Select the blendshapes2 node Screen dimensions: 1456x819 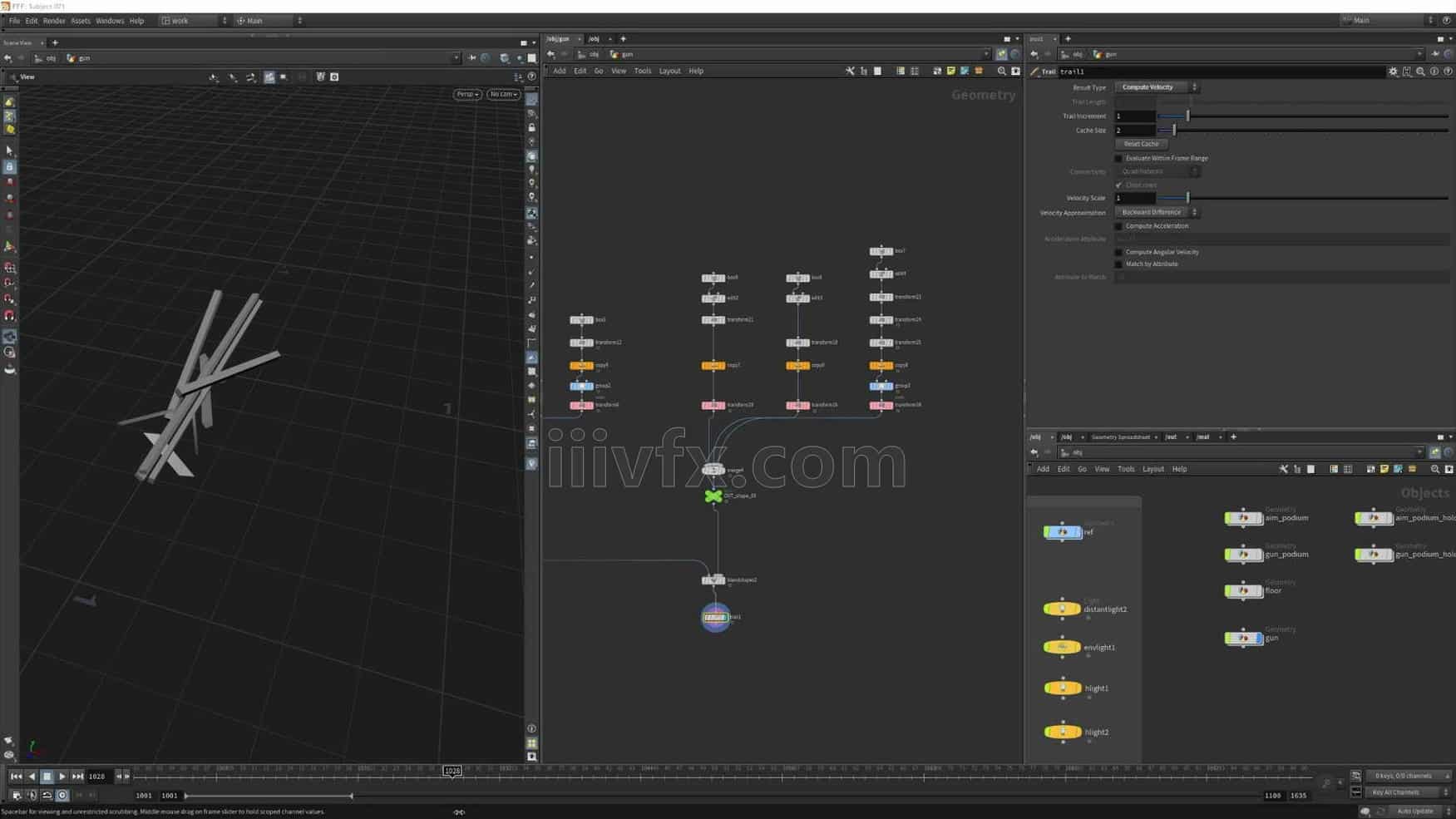713,580
